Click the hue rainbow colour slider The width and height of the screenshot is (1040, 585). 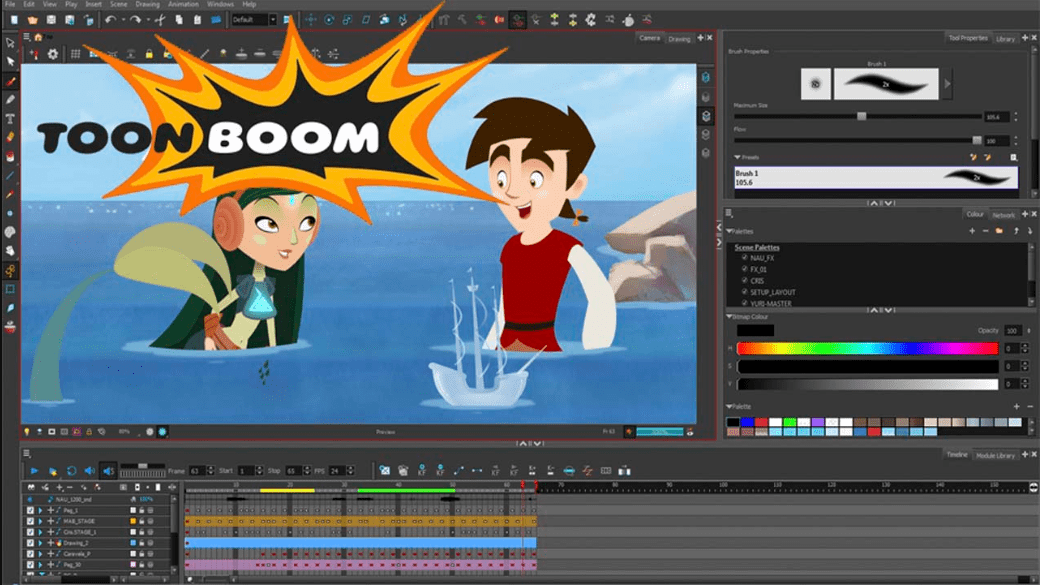pyautogui.click(x=867, y=348)
